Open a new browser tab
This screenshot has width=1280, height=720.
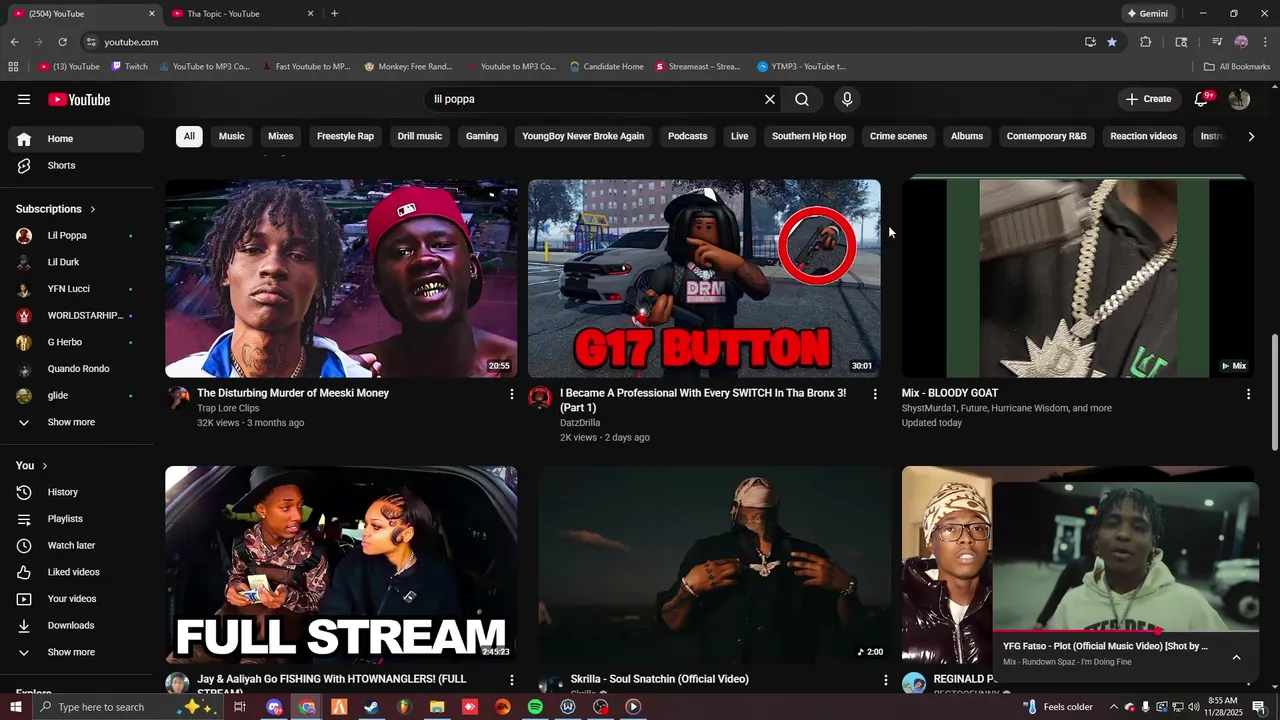pos(334,14)
